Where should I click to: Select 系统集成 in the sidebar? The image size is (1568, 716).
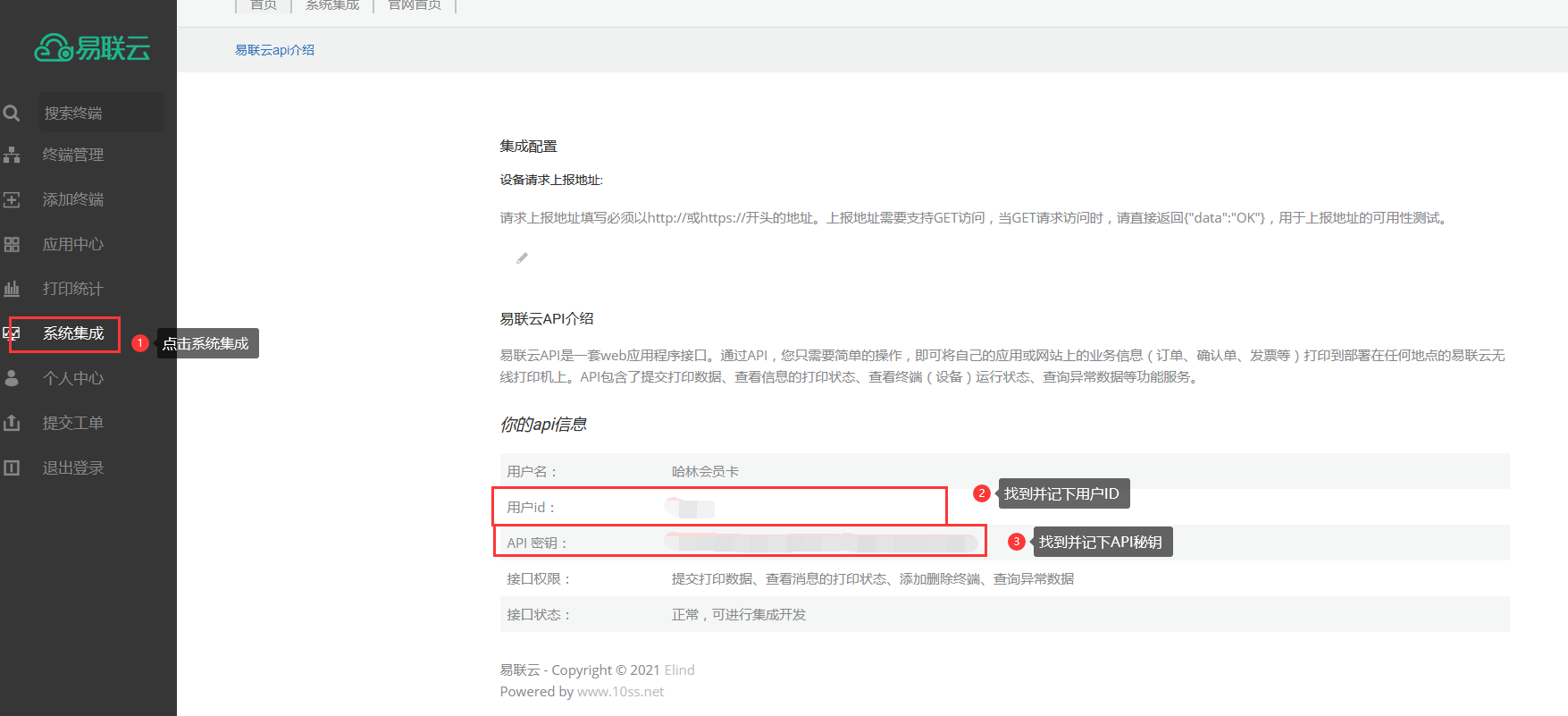tap(73, 333)
